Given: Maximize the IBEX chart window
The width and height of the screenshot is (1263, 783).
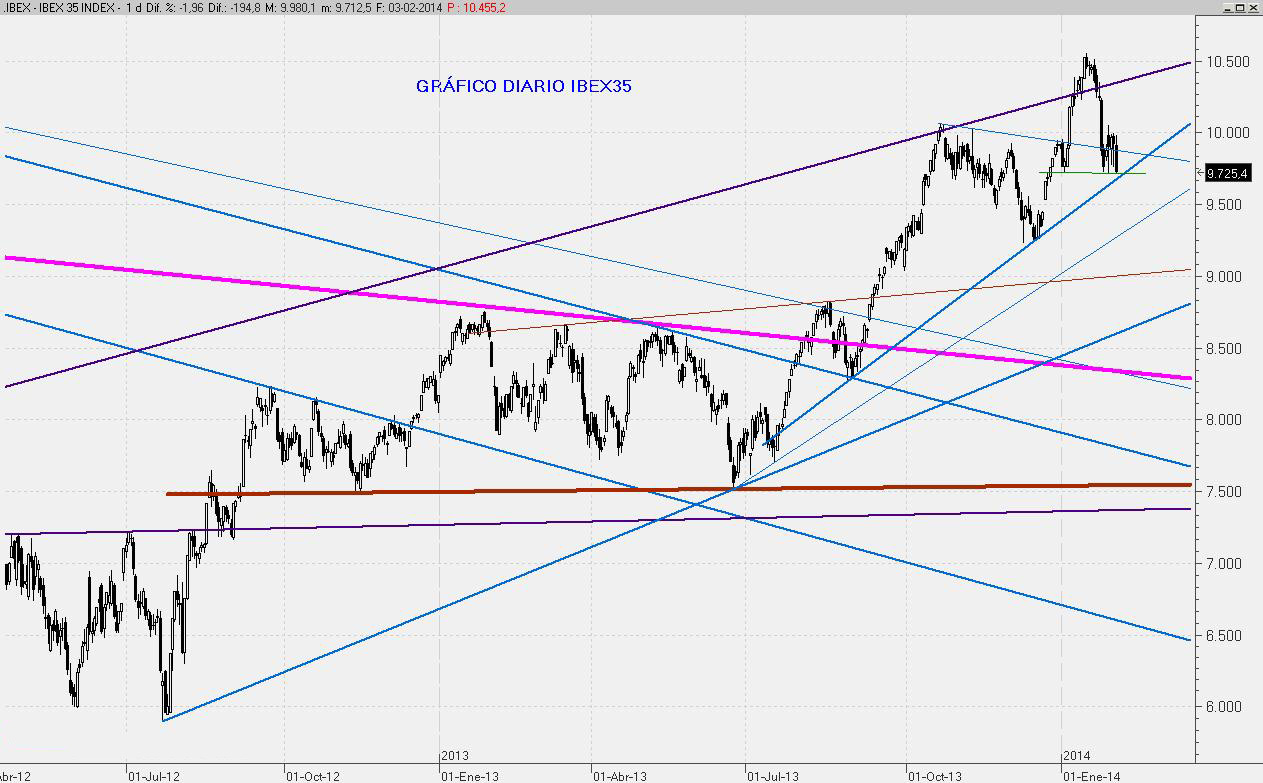Looking at the screenshot, I should click(1241, 7).
